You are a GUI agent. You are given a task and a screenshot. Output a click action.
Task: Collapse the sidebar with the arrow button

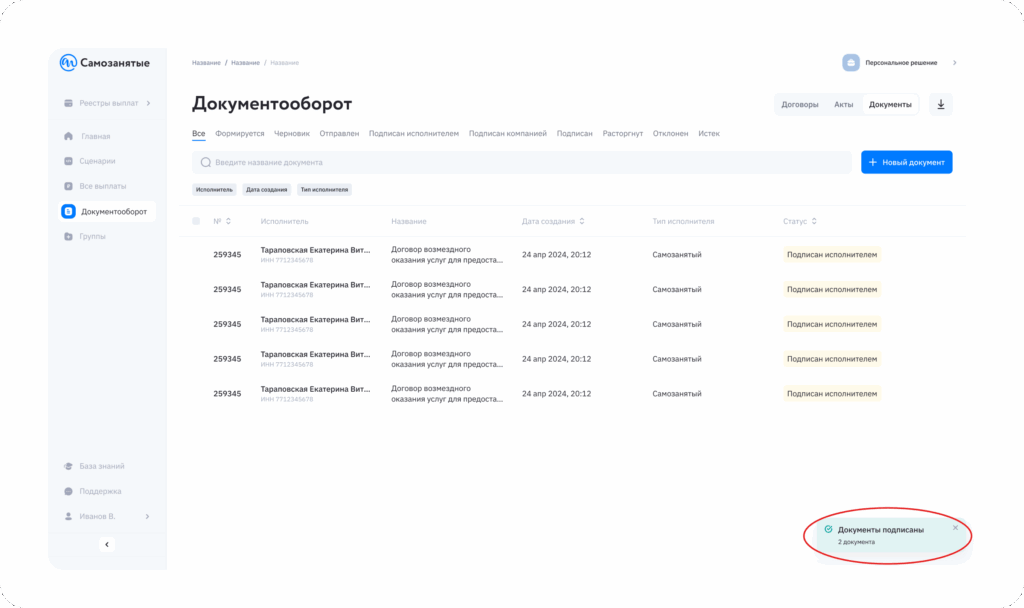click(x=108, y=544)
